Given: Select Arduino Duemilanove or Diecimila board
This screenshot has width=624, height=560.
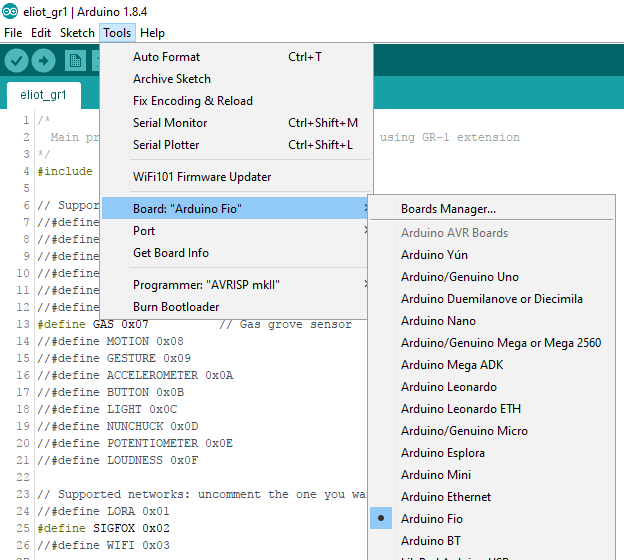Looking at the screenshot, I should 491,299.
